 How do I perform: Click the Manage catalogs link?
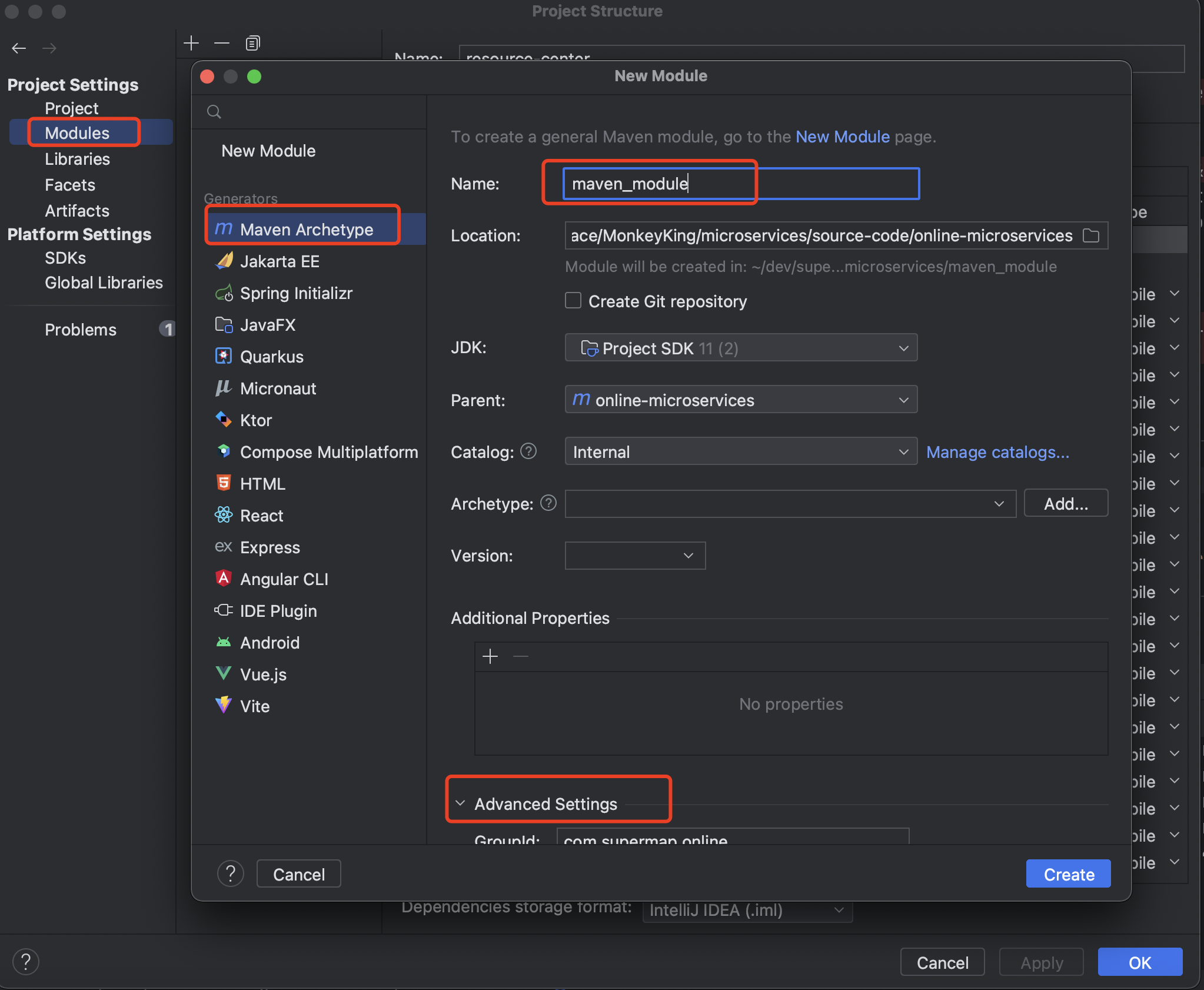(997, 452)
